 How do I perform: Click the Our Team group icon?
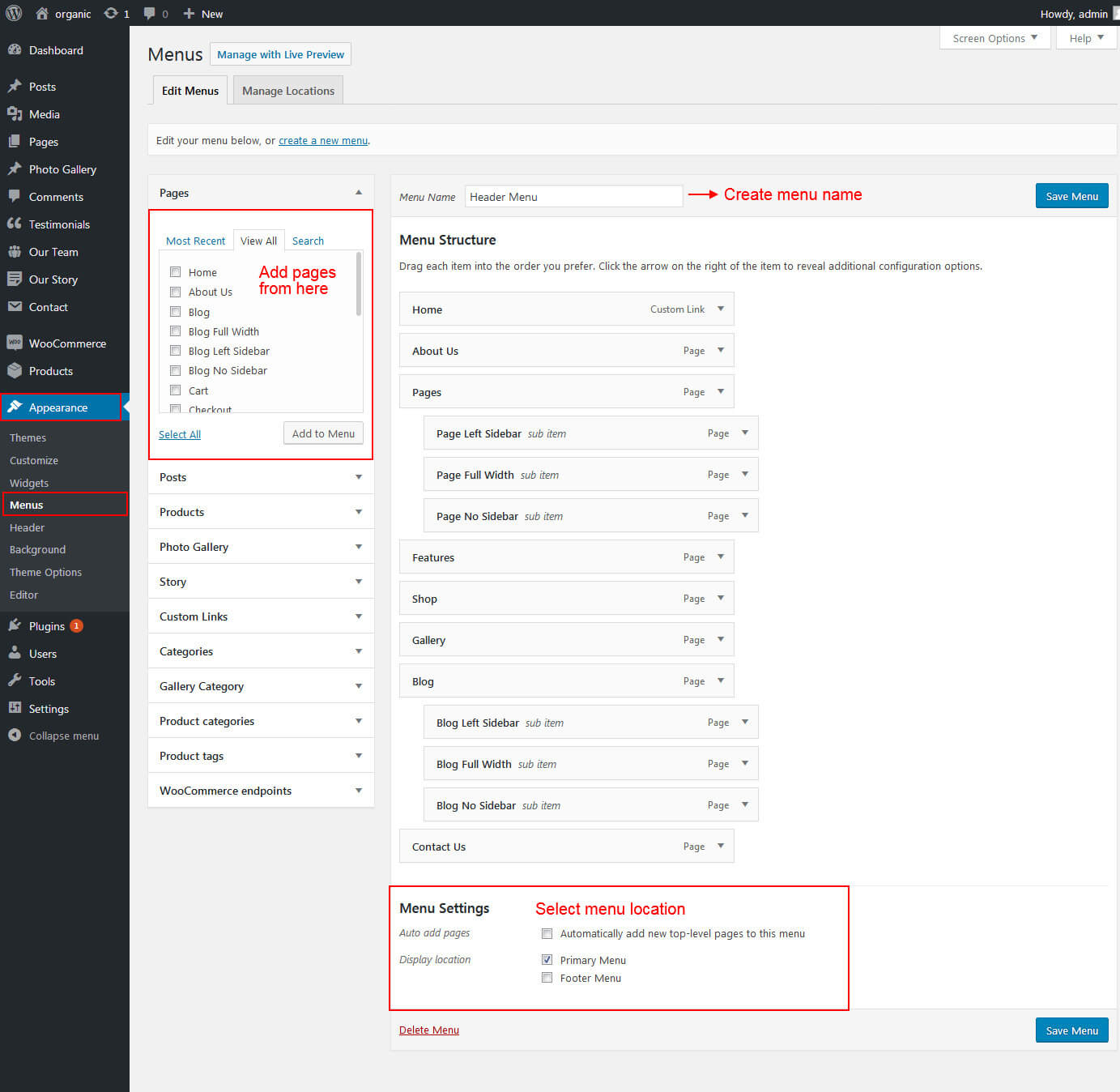pyautogui.click(x=15, y=251)
